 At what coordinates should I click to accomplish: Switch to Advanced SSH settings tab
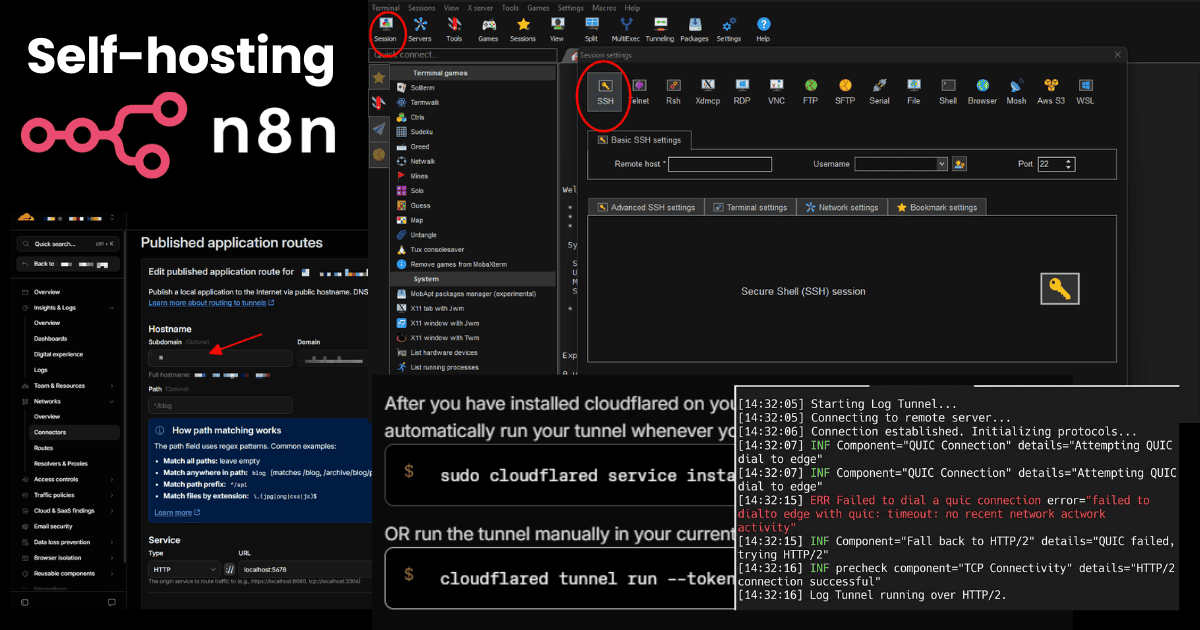(x=646, y=207)
